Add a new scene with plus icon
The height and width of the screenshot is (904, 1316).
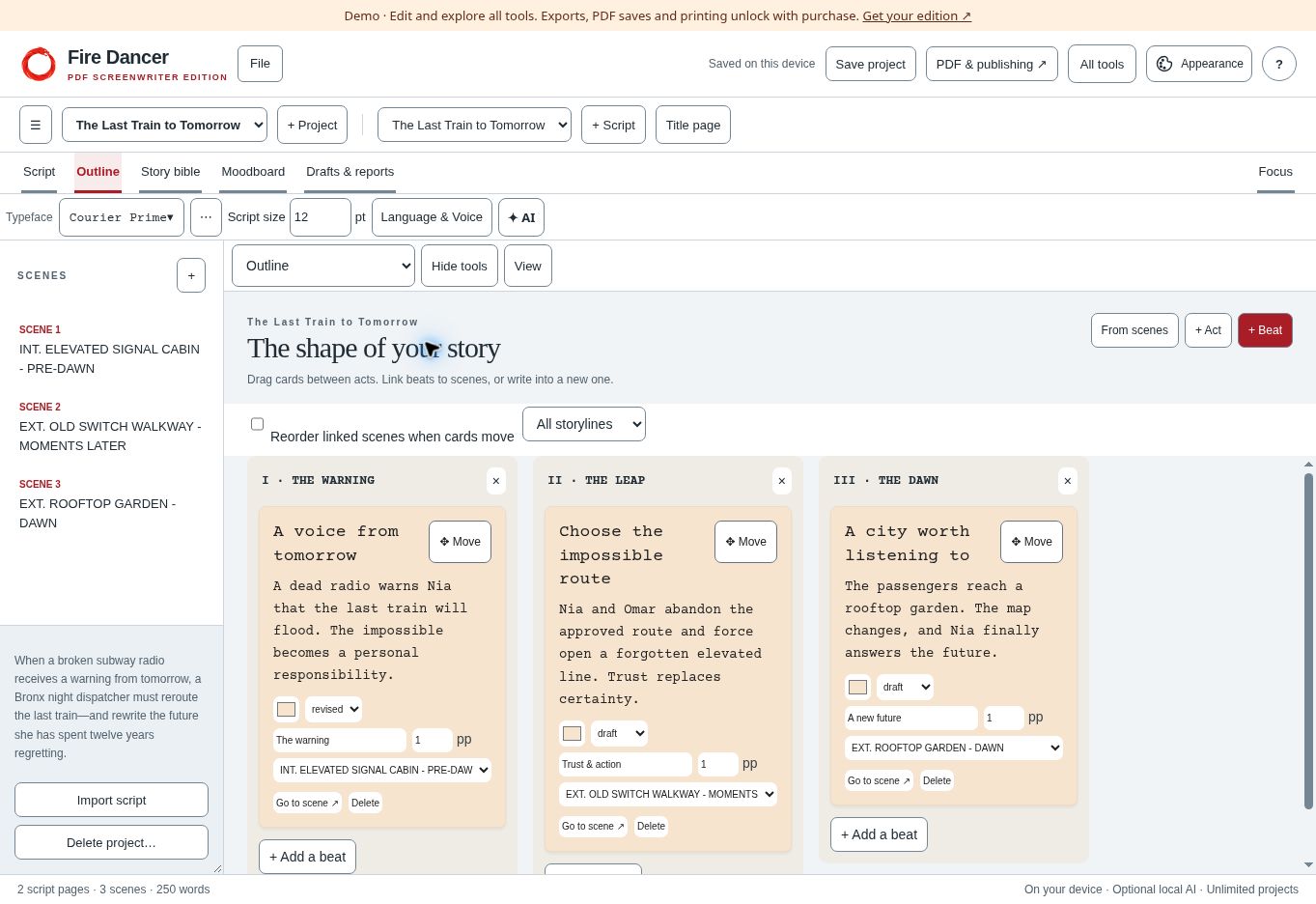(191, 275)
